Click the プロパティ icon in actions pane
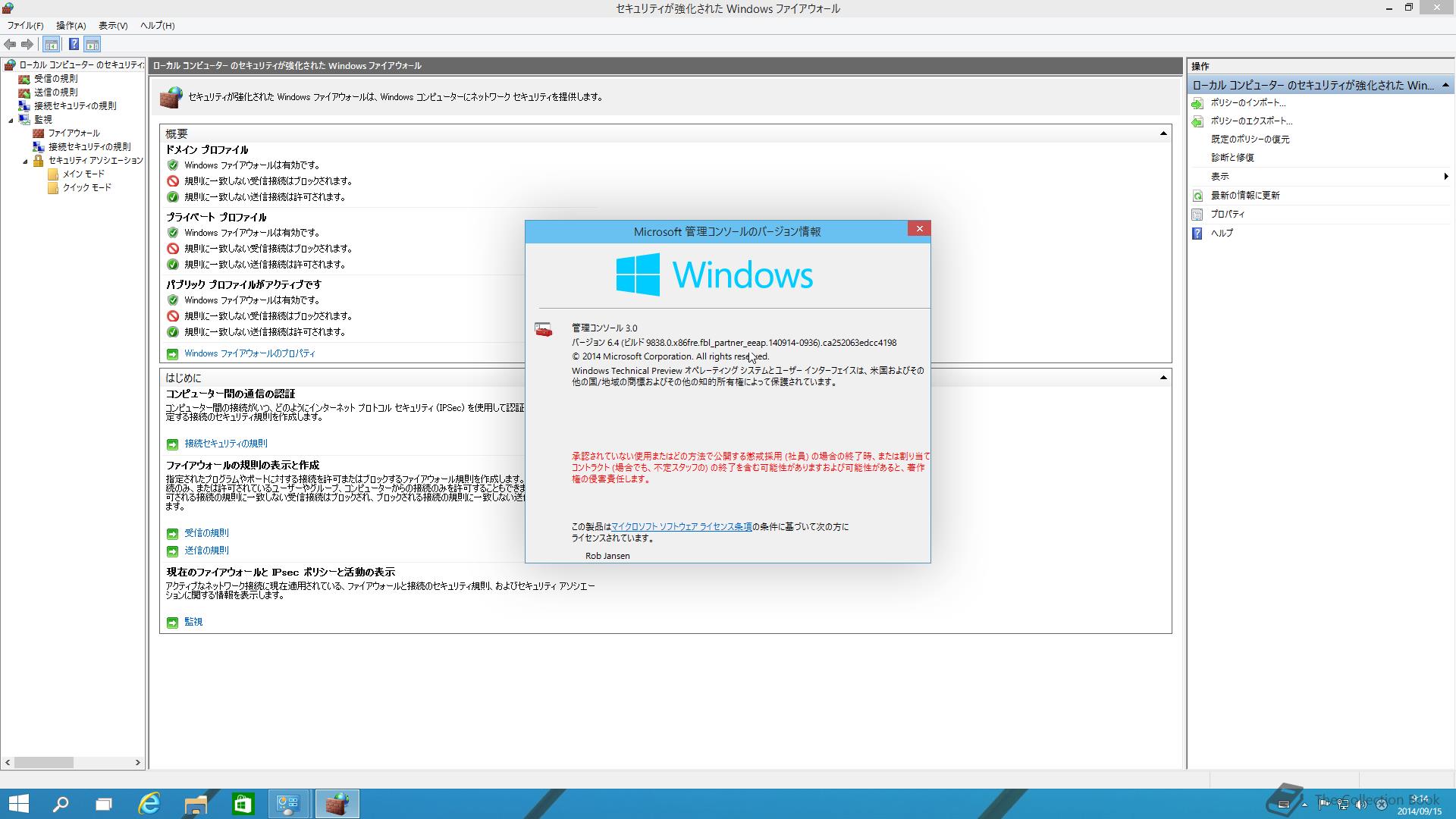This screenshot has height=819, width=1456. (1197, 215)
